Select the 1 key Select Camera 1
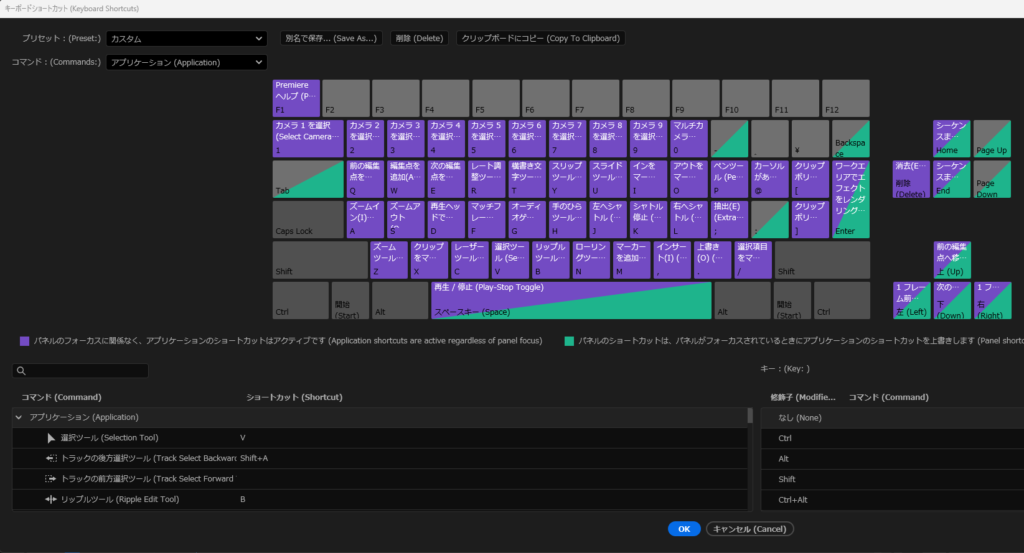 click(308, 138)
